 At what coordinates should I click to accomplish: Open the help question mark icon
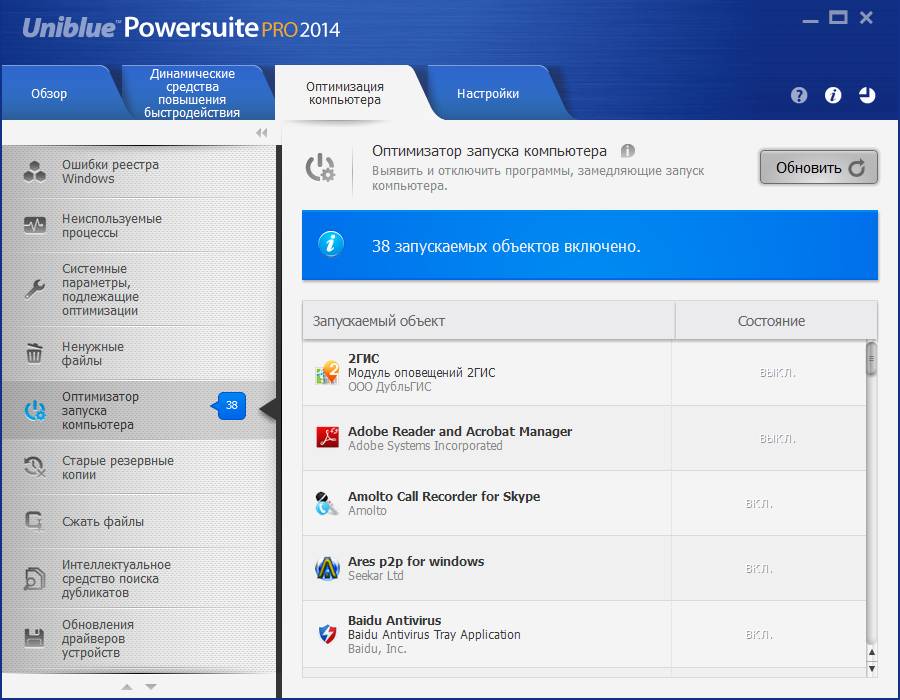799,95
